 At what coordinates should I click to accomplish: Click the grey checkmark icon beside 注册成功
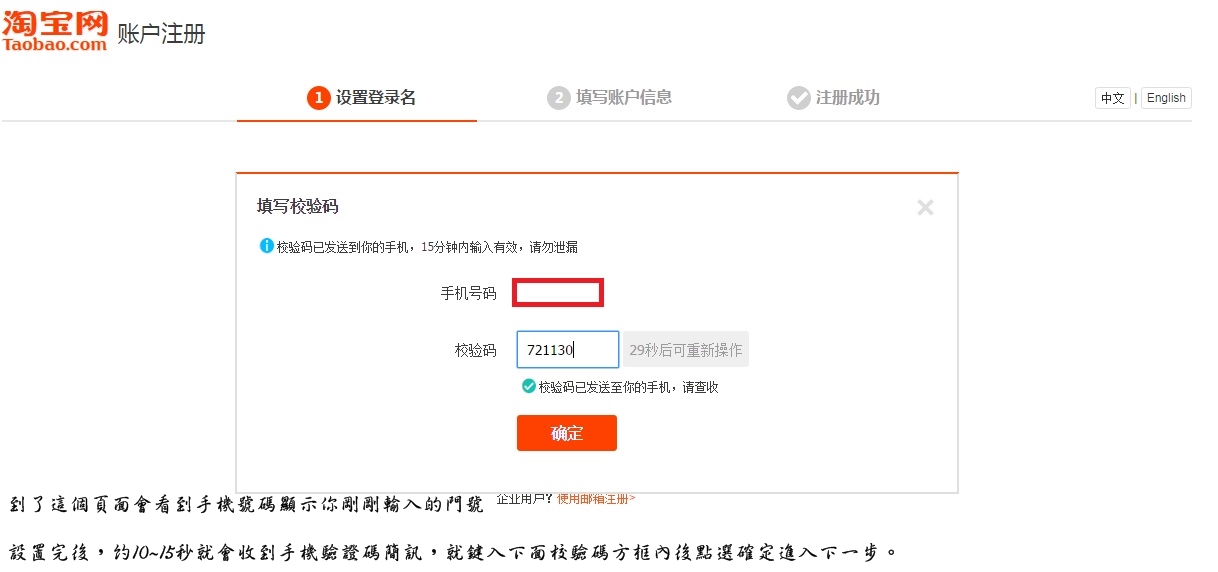pyautogui.click(x=798, y=98)
